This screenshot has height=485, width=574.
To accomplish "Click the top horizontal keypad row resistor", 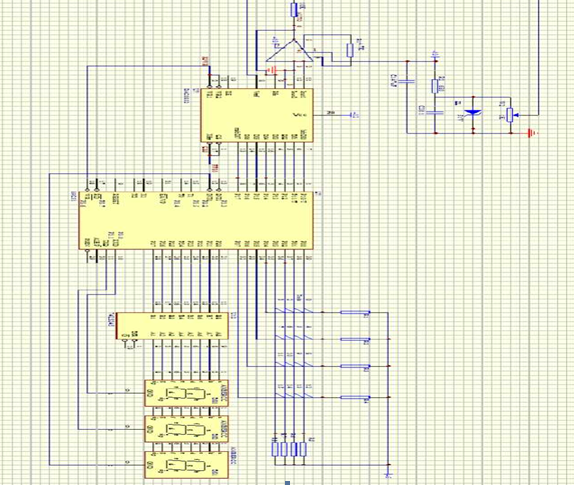I will pos(354,312).
